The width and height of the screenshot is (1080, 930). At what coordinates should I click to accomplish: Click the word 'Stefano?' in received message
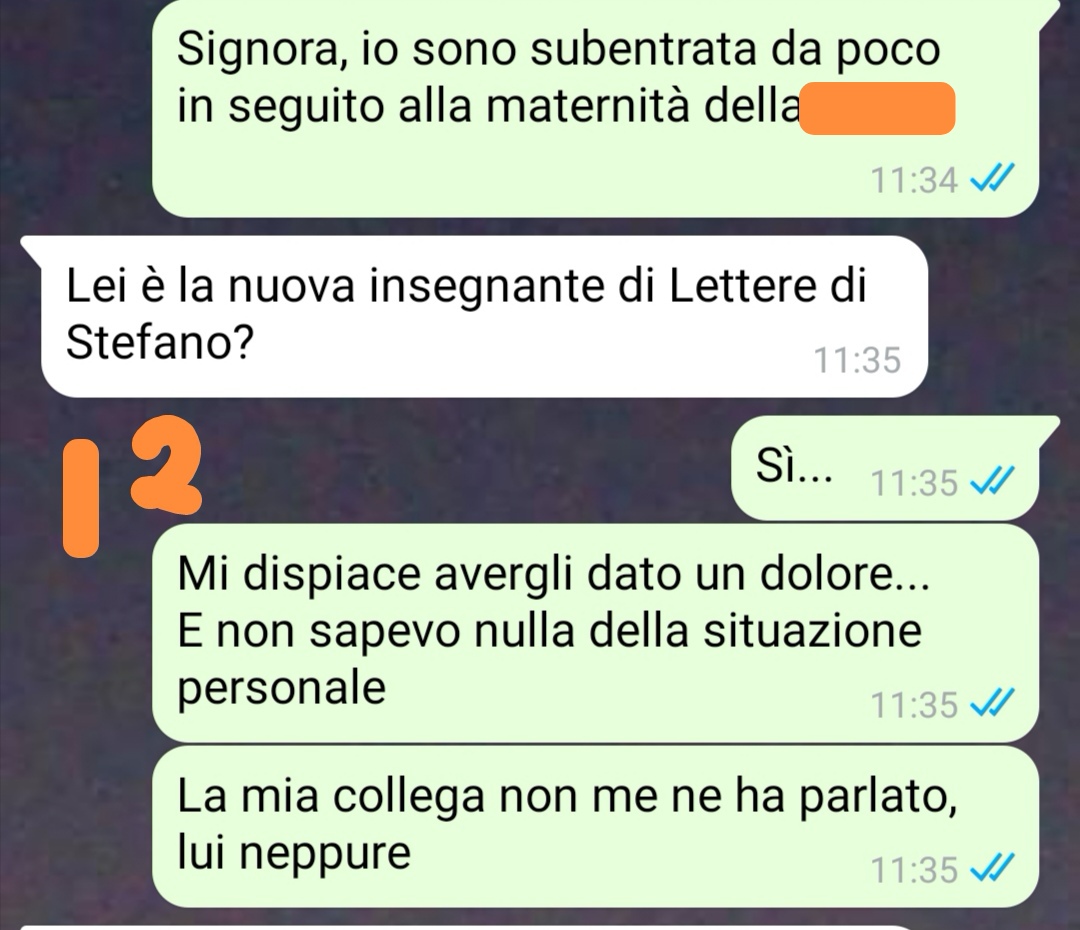point(160,342)
